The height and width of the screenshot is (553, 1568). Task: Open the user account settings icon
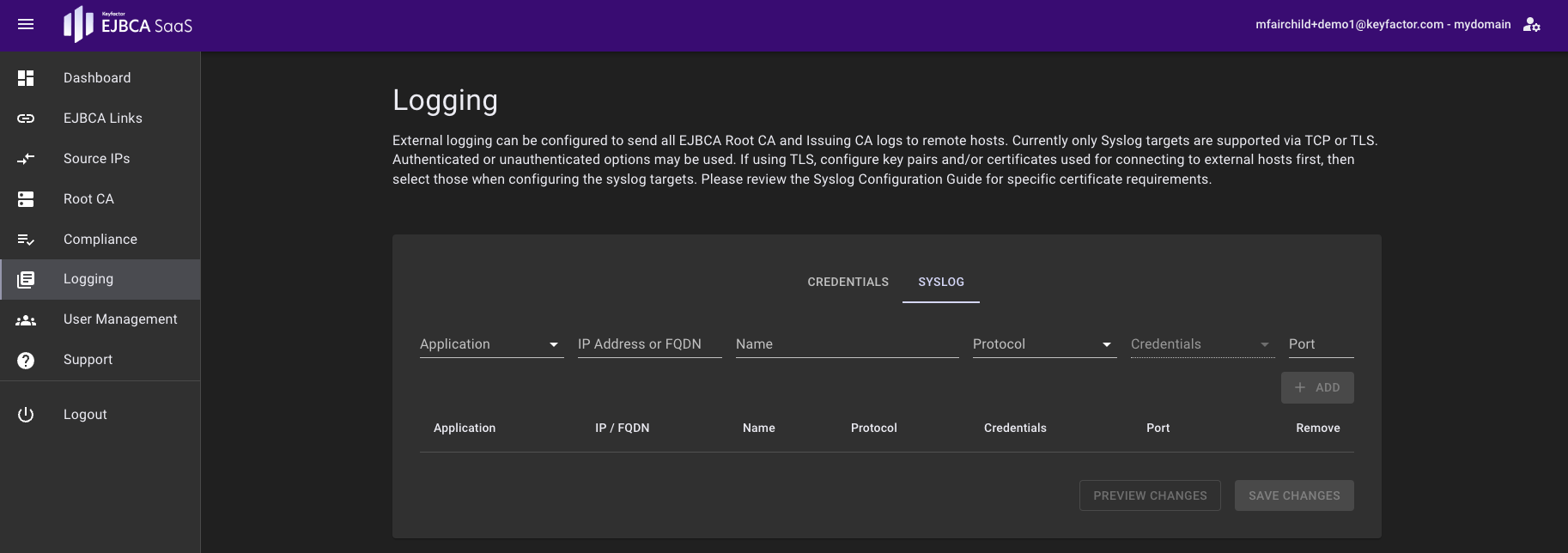point(1531,25)
